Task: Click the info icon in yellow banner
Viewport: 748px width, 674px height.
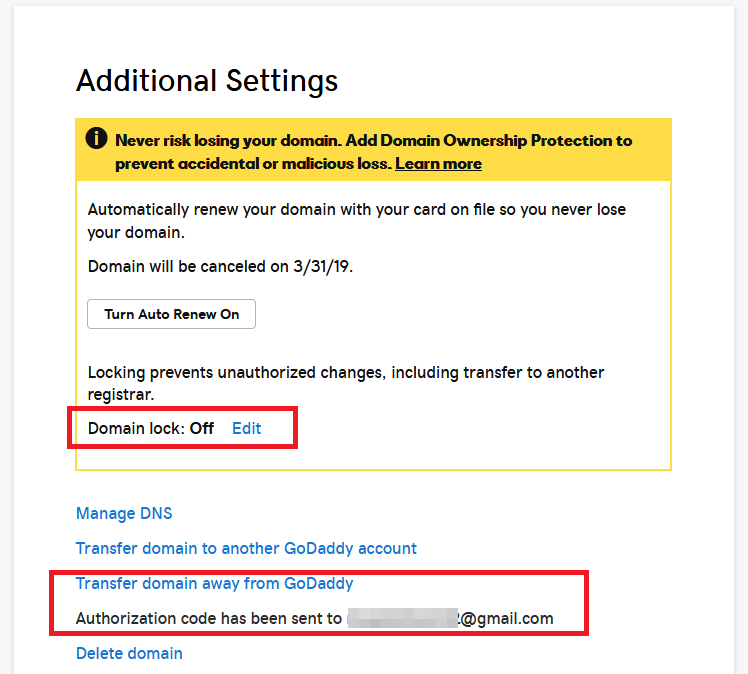Action: coord(97,140)
